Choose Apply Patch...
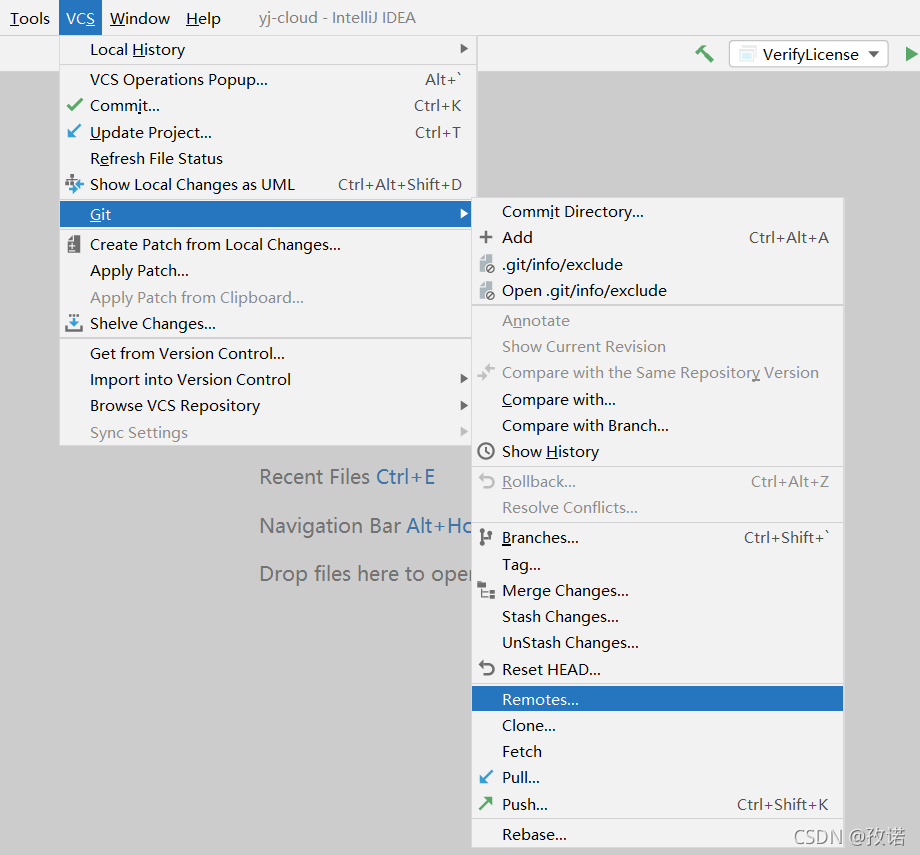Image resolution: width=920 pixels, height=855 pixels. (x=265, y=271)
